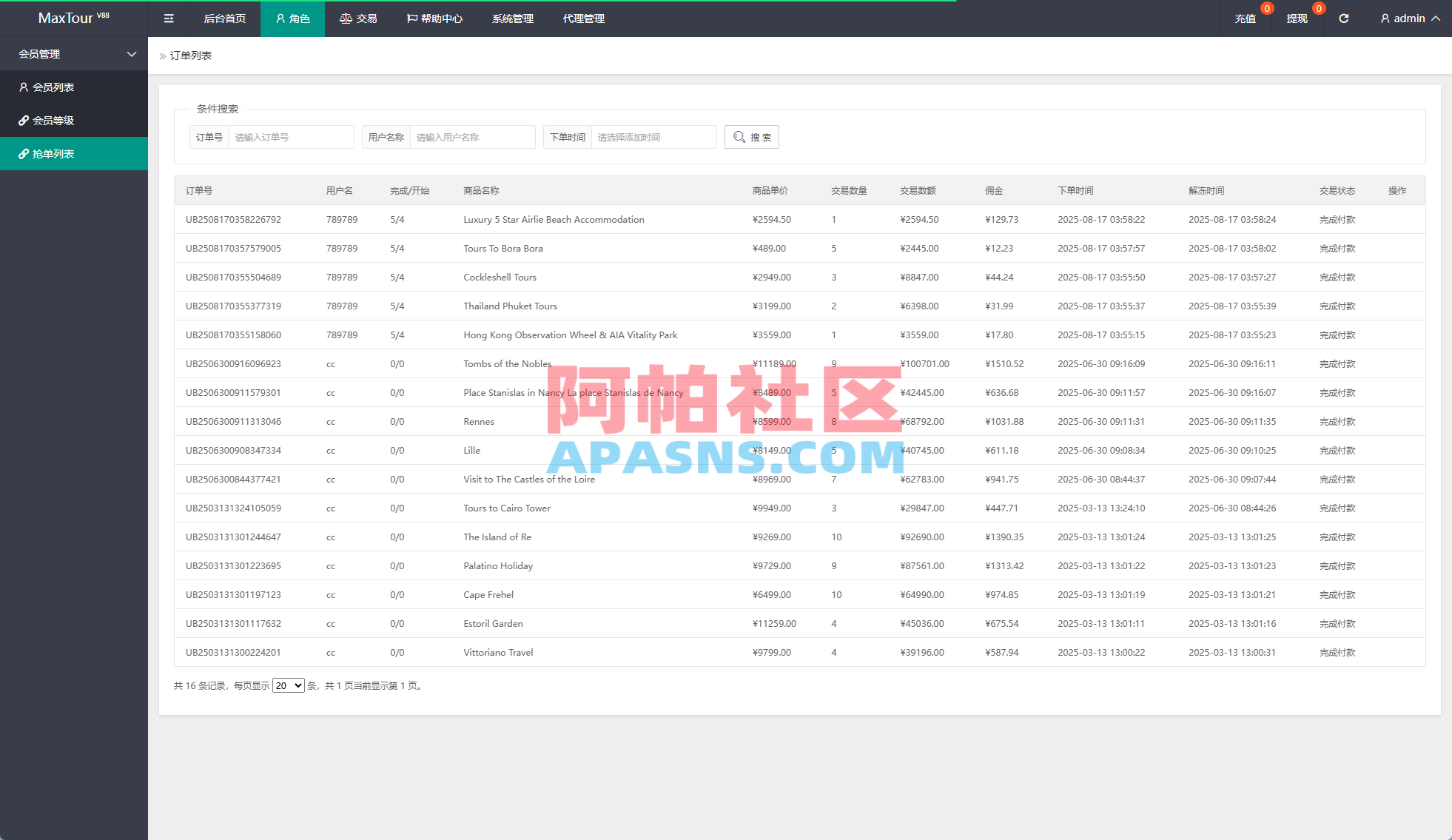
Task: Open the 代理管理 menu
Action: (582, 19)
